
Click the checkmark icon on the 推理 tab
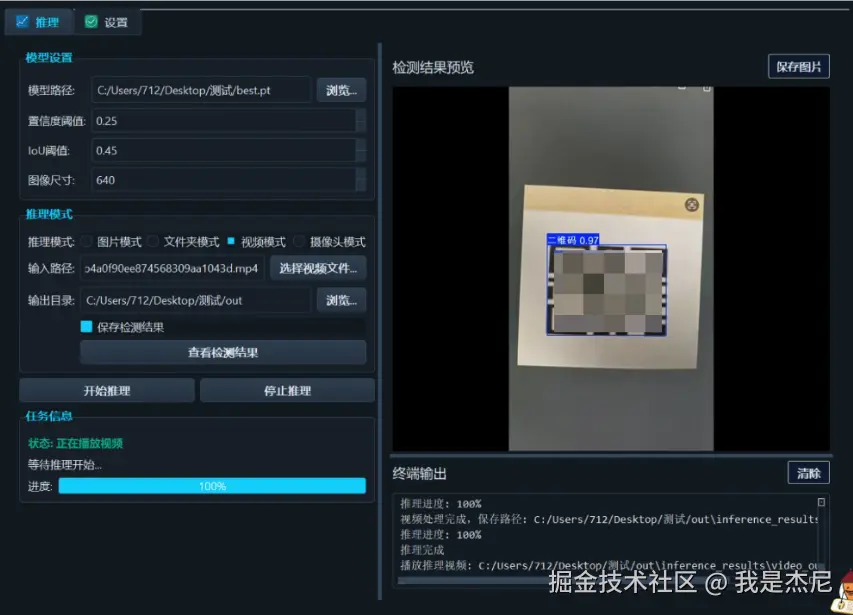click(22, 21)
